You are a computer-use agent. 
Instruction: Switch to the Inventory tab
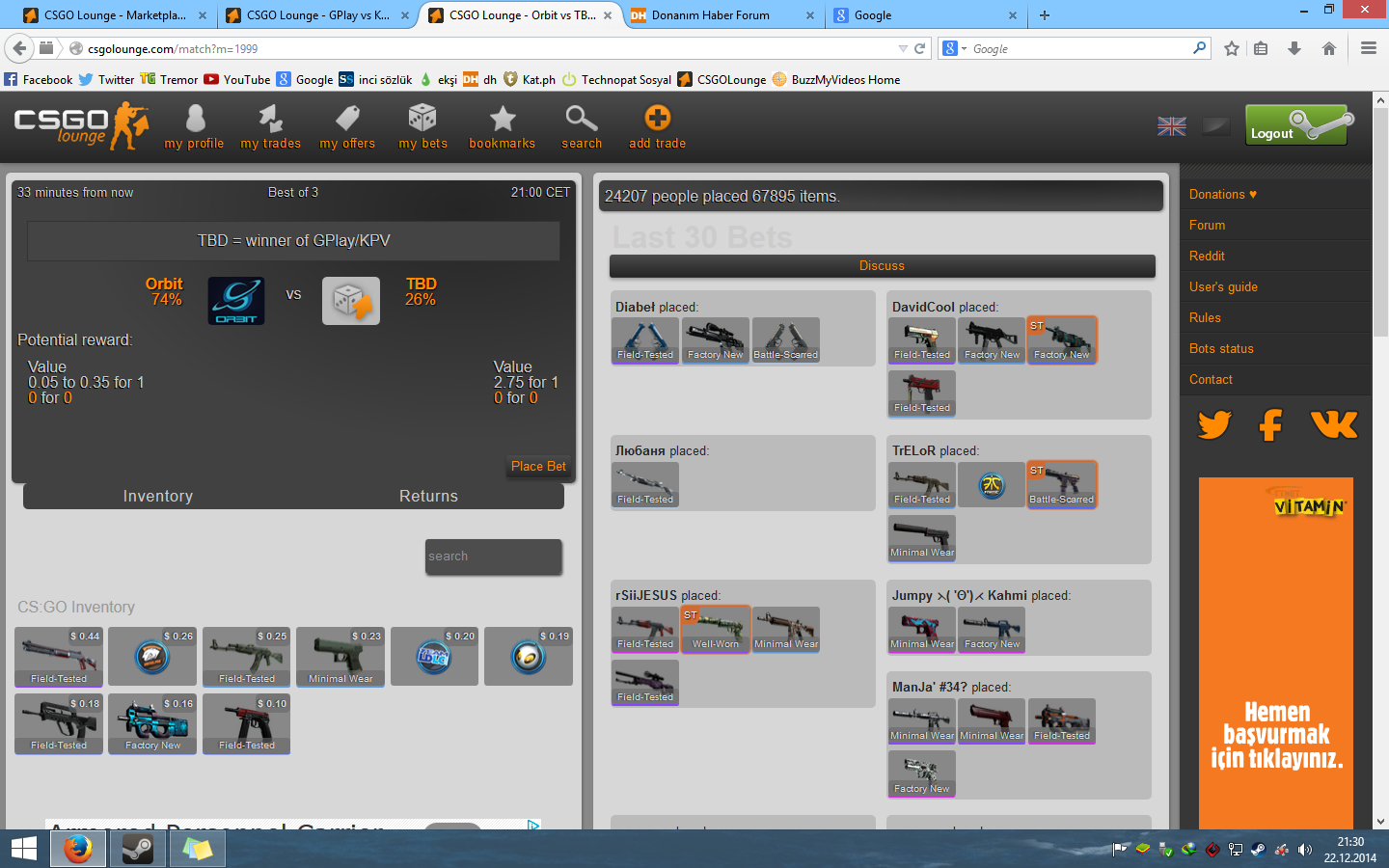tap(158, 496)
